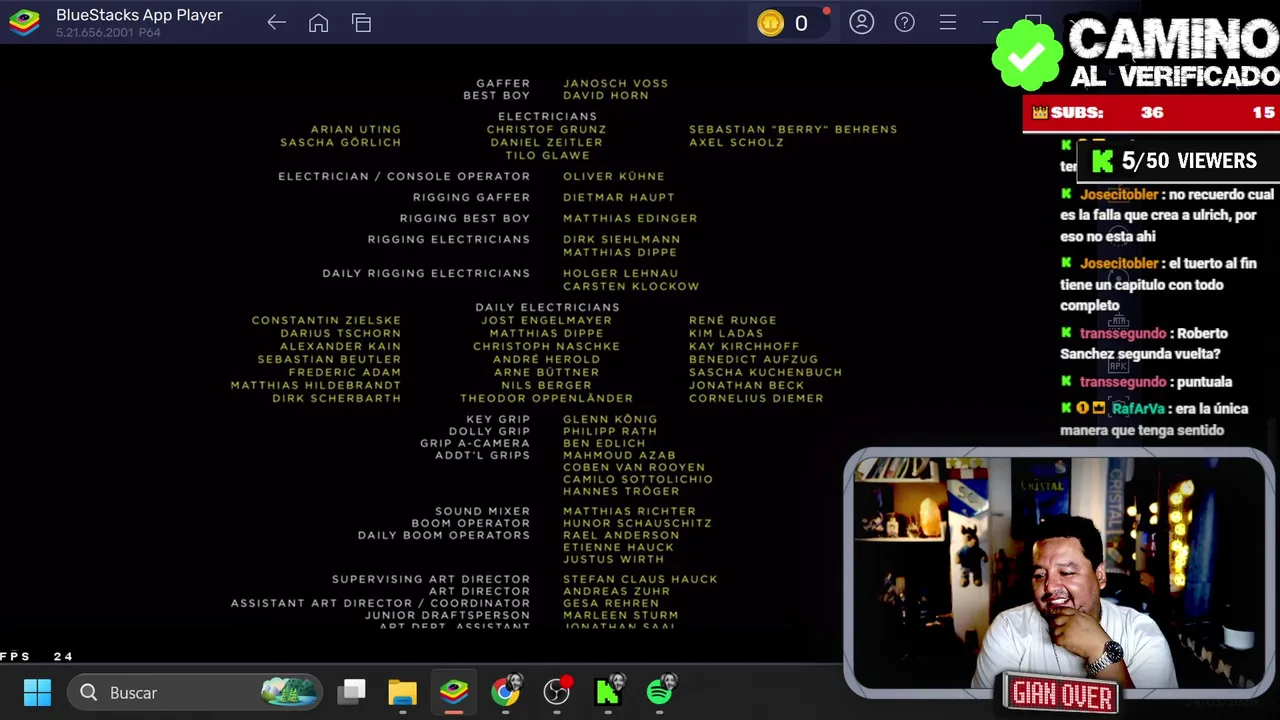Click the credit 'SEBASTIAN "BERRY" BEHRENS'
The image size is (1280, 720).
[x=793, y=129]
